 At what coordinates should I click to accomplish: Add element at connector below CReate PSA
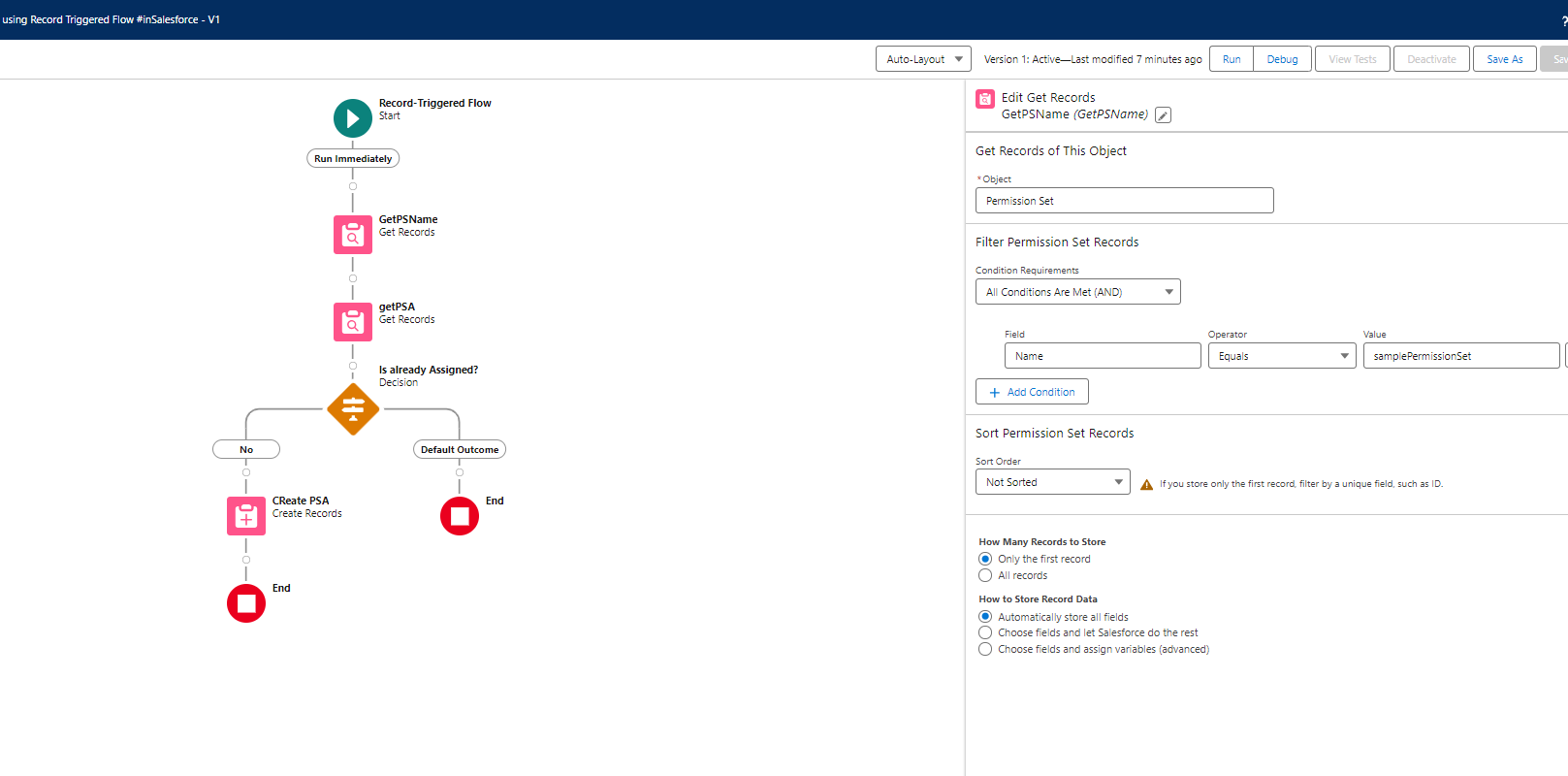(246, 560)
